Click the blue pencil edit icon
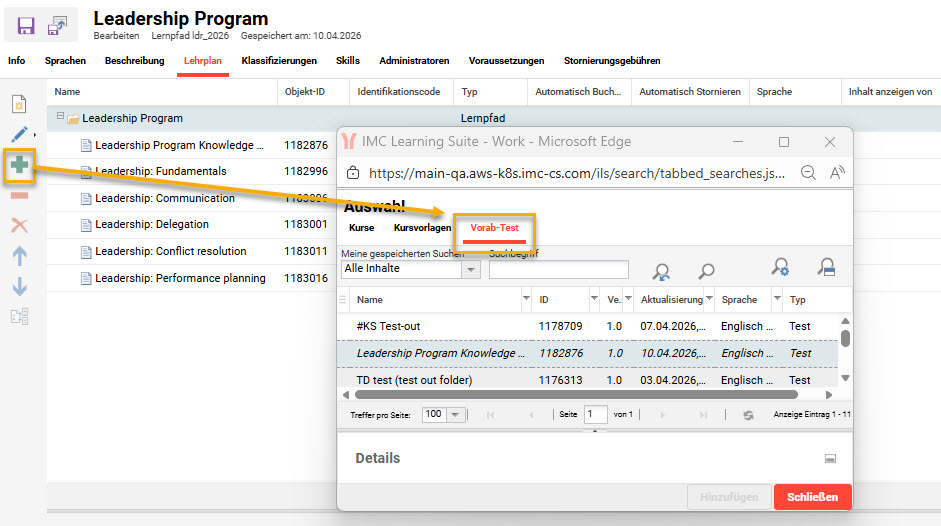 pyautogui.click(x=19, y=134)
